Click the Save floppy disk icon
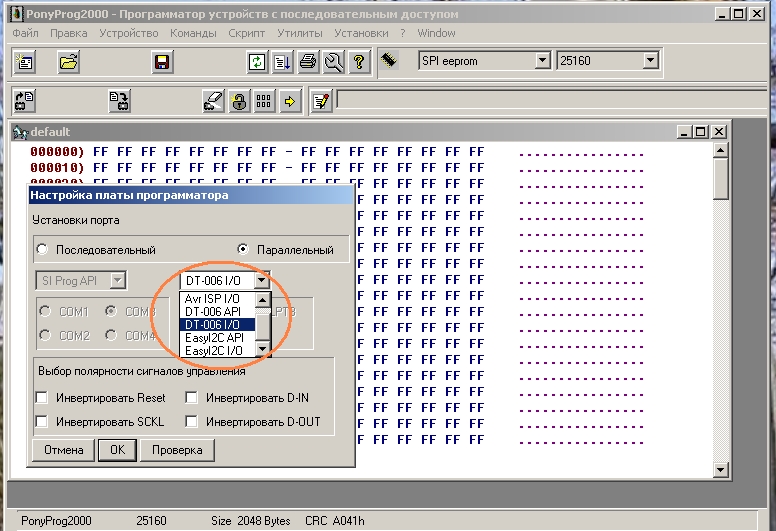 tap(161, 62)
